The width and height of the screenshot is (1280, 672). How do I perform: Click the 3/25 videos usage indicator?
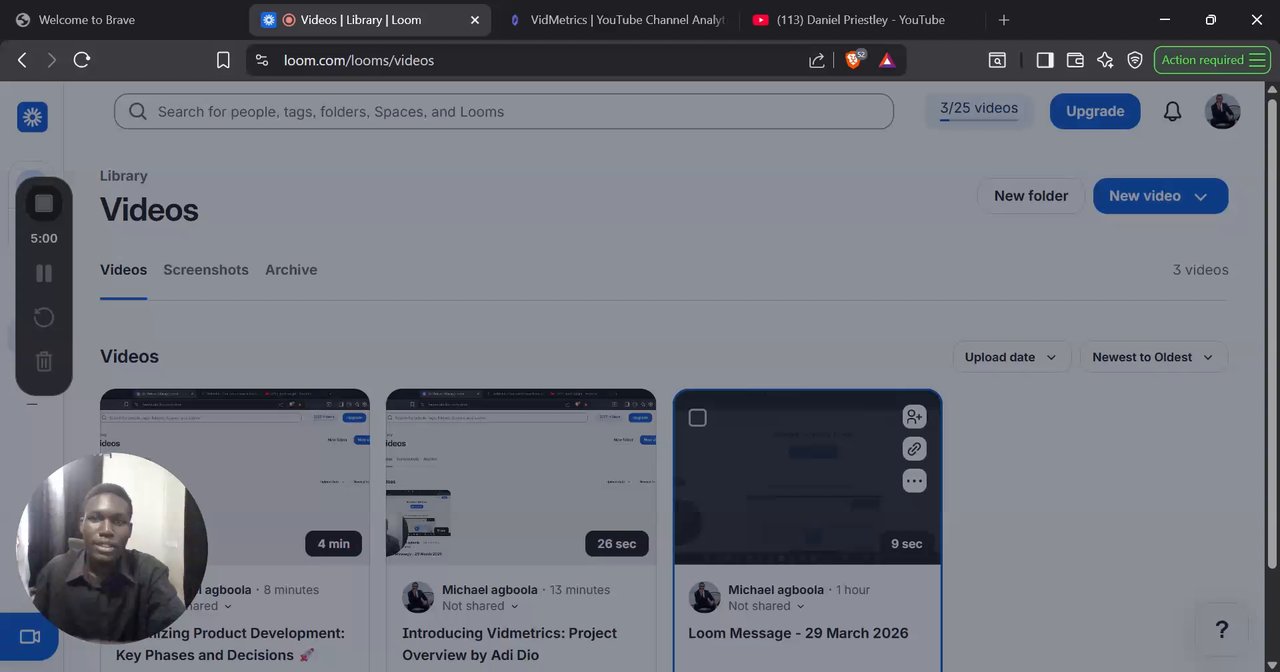pos(979,111)
